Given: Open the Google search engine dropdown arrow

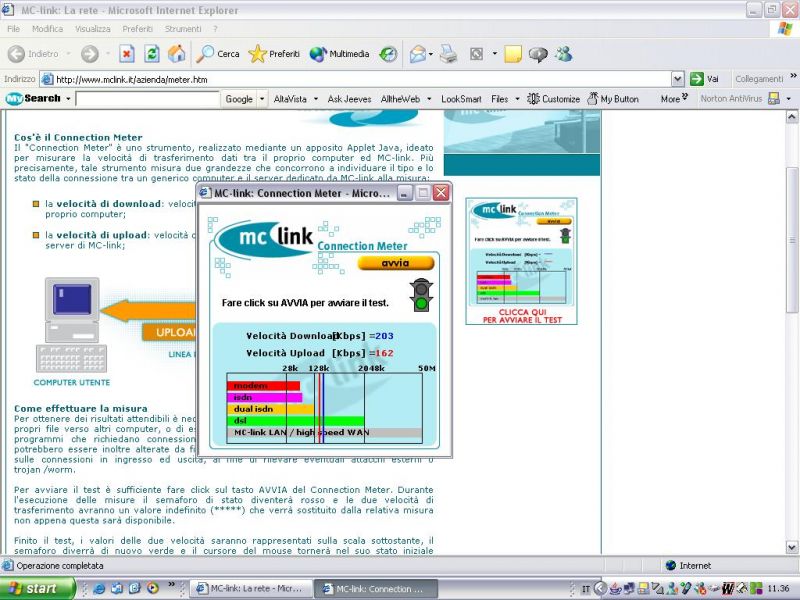Looking at the screenshot, I should click(x=262, y=98).
